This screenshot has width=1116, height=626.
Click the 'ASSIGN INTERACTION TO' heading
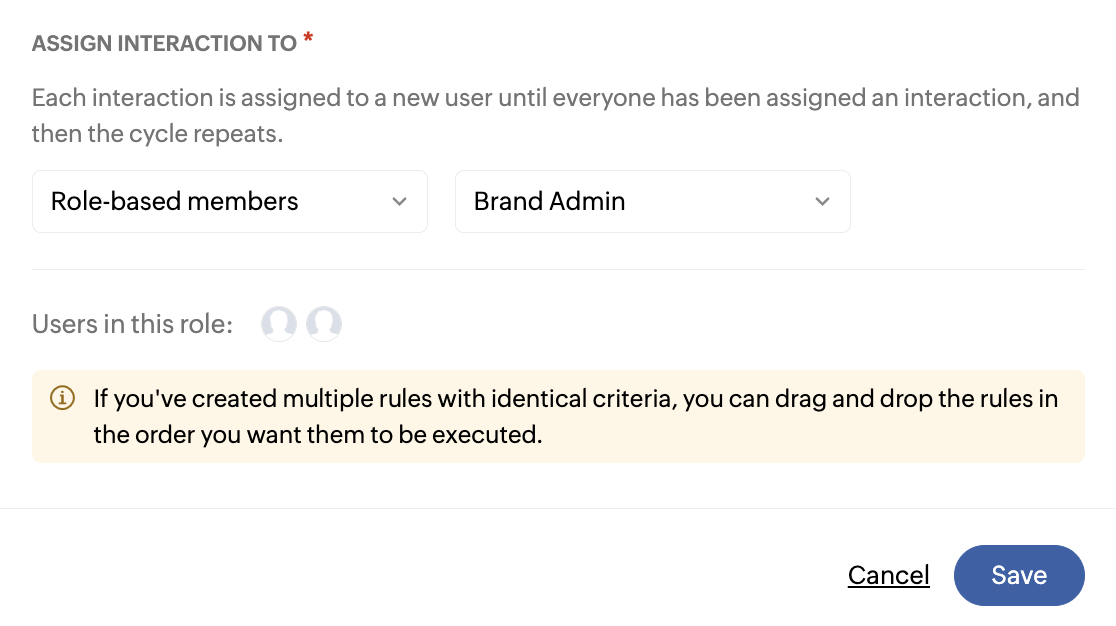pos(164,44)
